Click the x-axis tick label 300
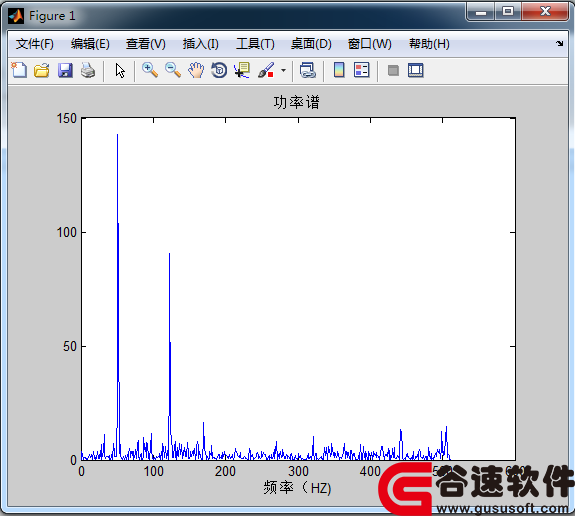The image size is (575, 516). [x=298, y=471]
